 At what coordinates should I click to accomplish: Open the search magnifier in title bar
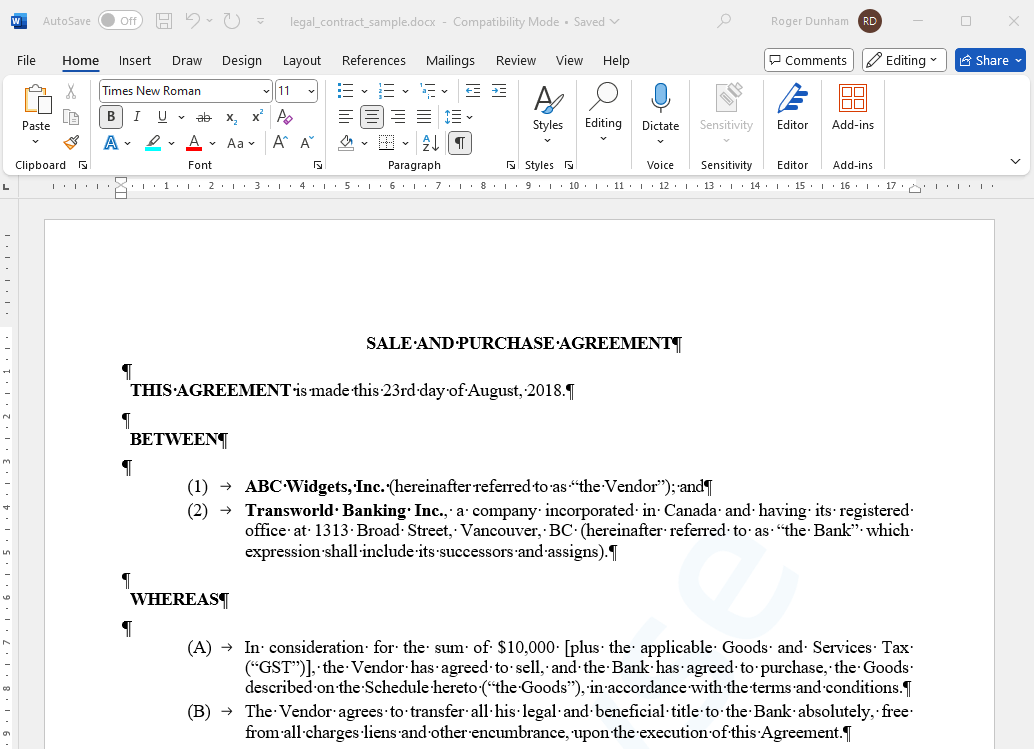click(723, 21)
